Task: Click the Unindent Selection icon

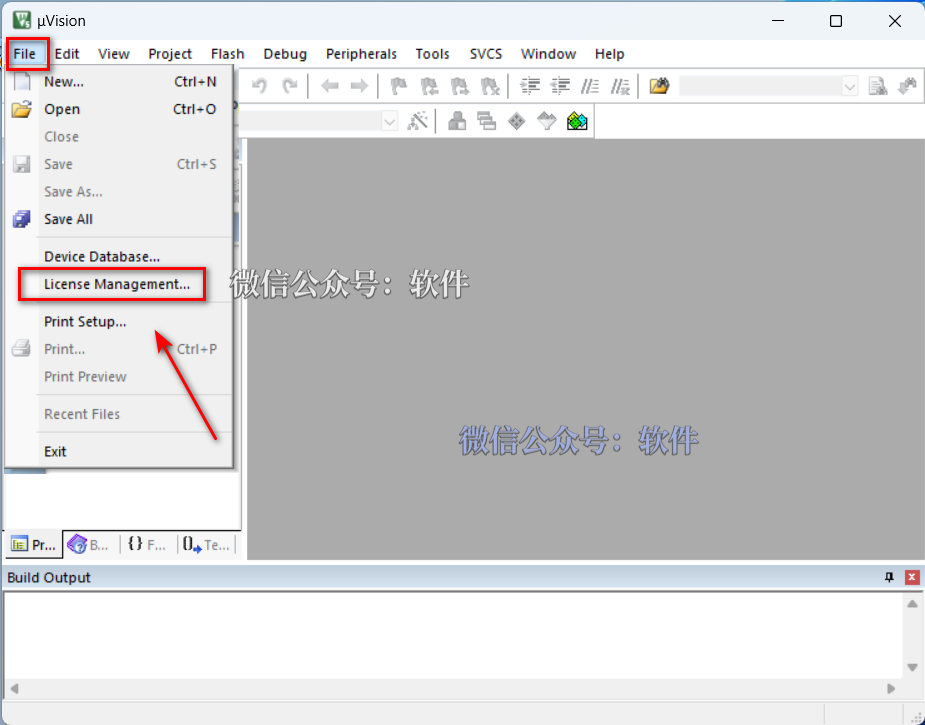Action: coord(560,86)
